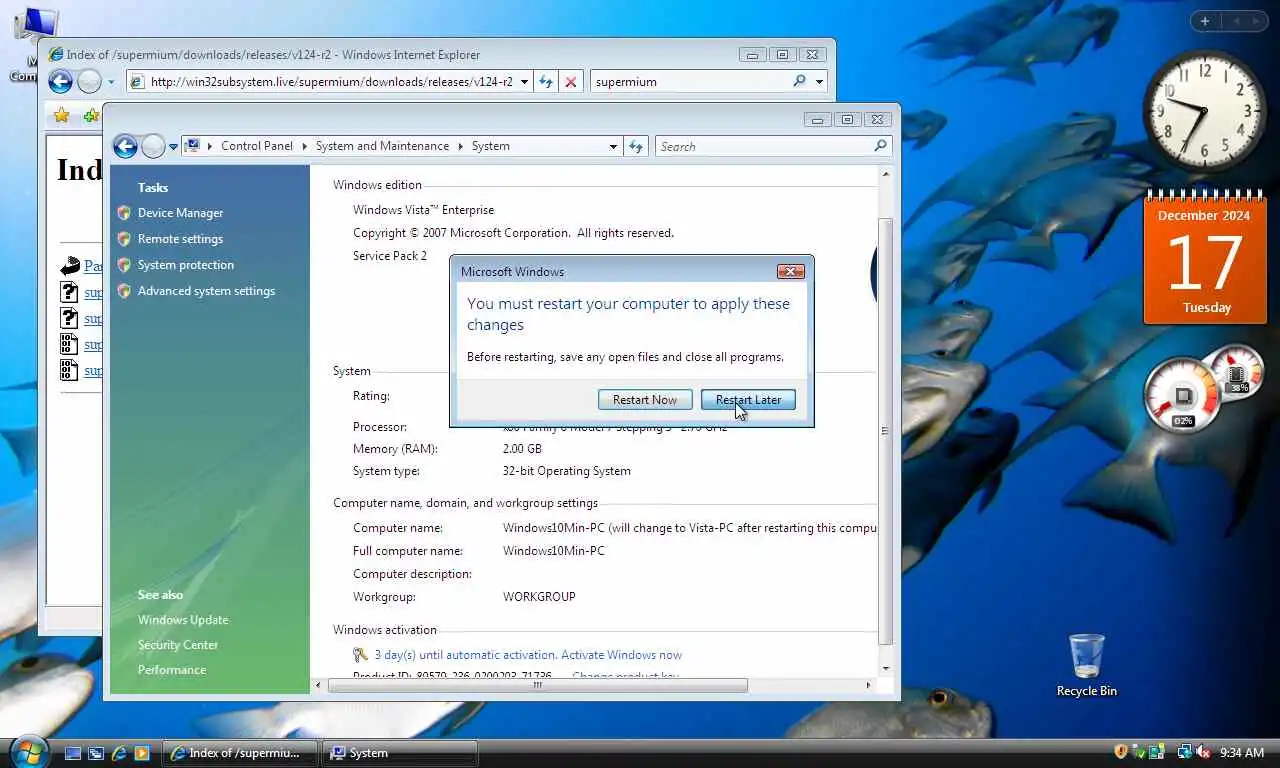1280x768 pixels.
Task: Open Windows Update under See also
Action: (x=183, y=620)
